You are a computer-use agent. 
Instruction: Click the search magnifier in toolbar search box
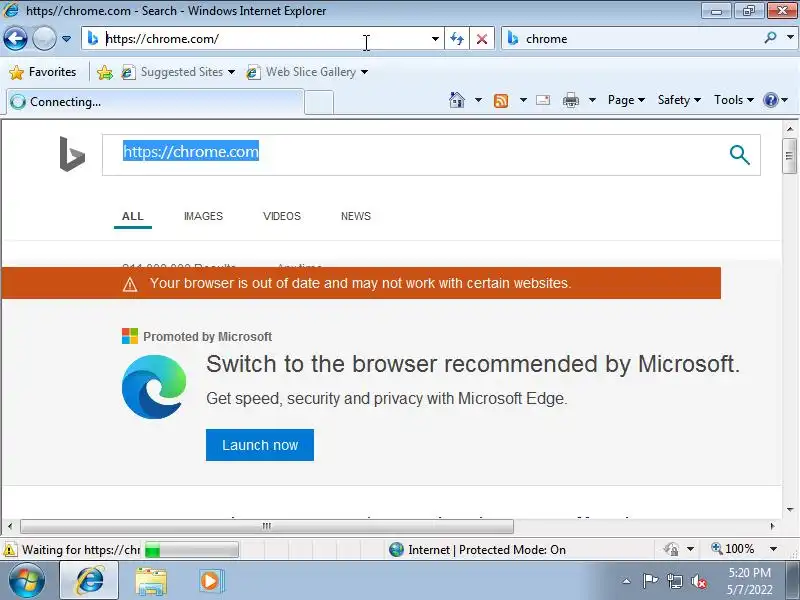[x=770, y=38]
